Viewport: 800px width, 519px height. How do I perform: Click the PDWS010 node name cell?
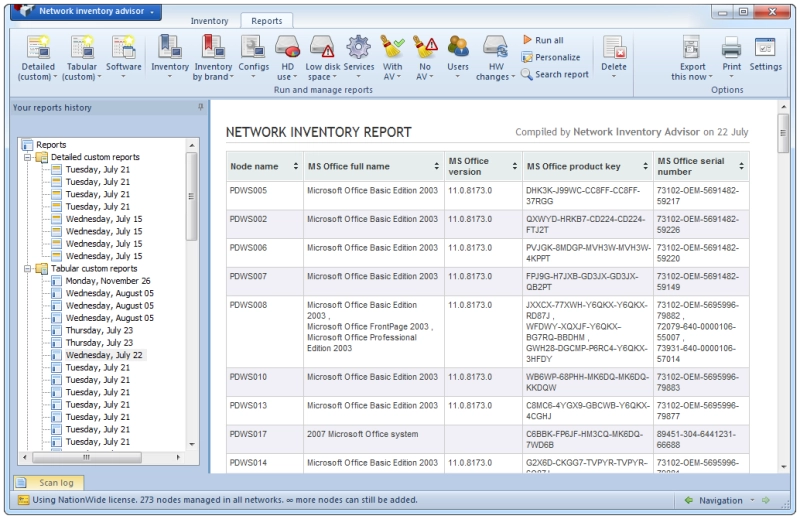(x=264, y=382)
